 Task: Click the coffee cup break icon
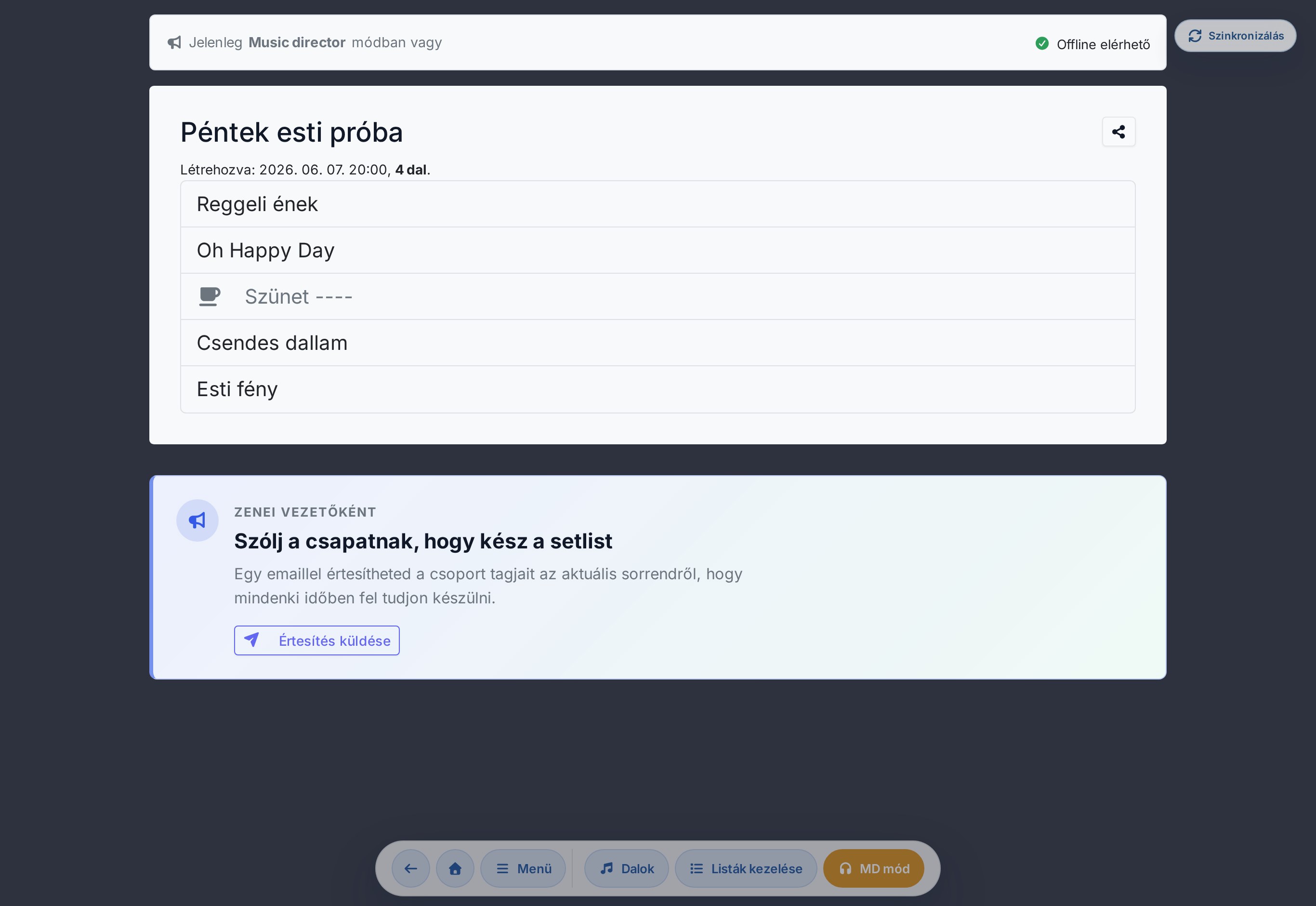tap(210, 296)
